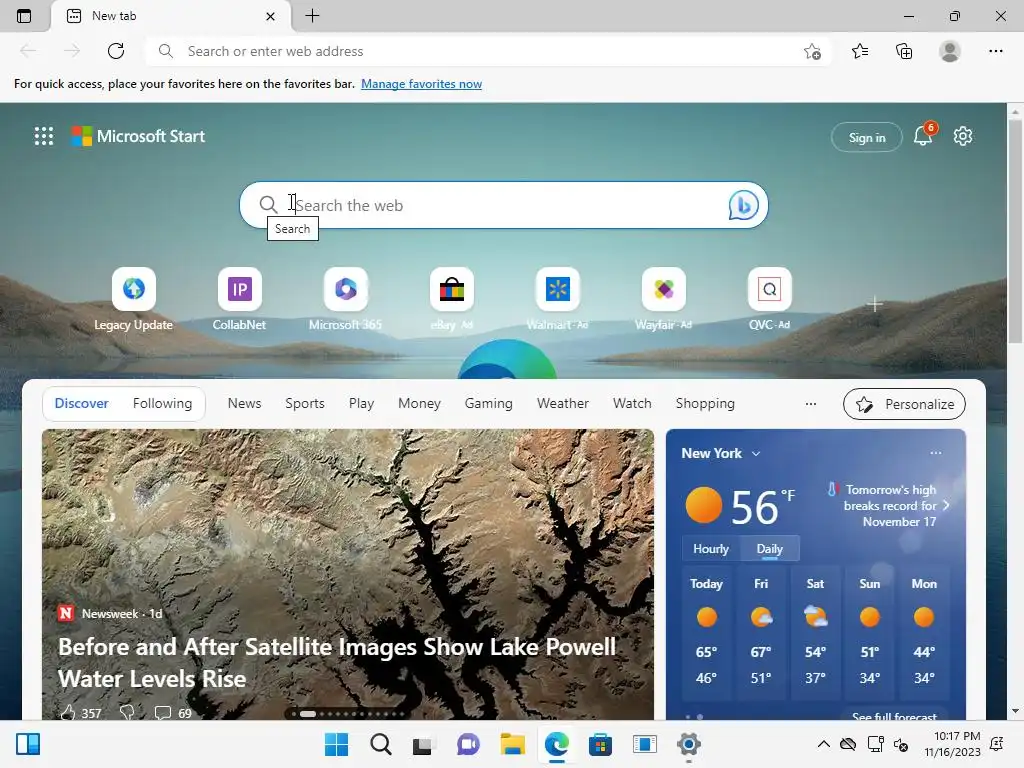Show more feed categories
Viewport: 1024px width, 768px height.
(810, 404)
